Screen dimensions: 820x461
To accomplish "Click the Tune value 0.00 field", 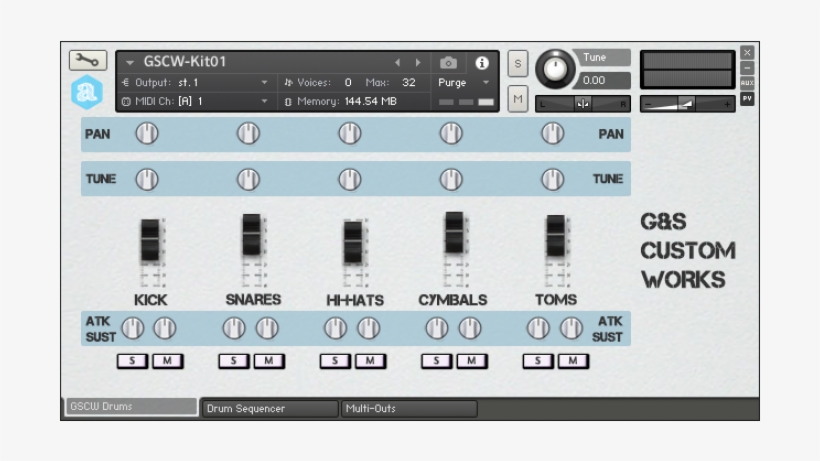I will tap(602, 80).
